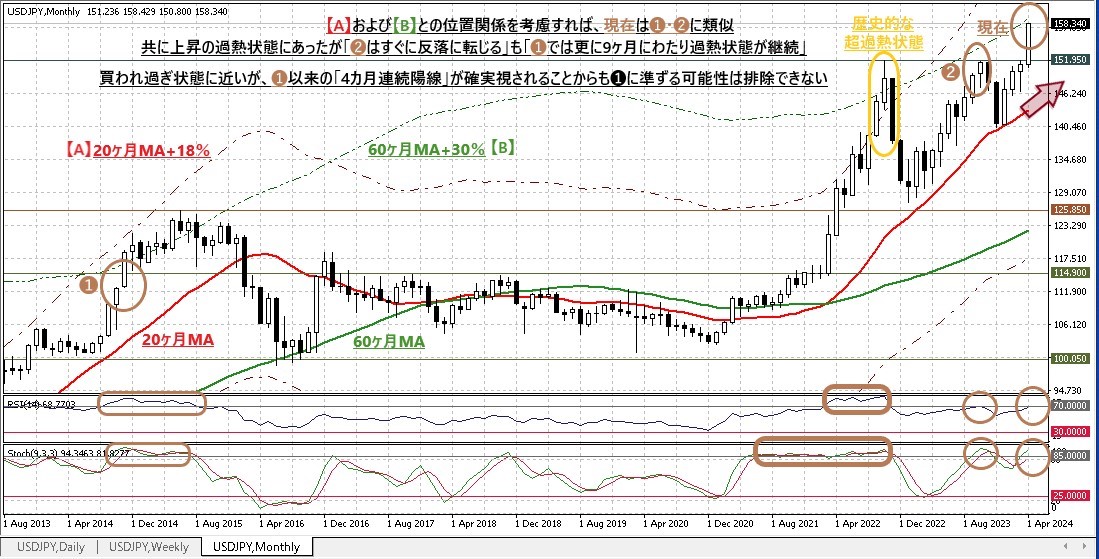Click the 100.050 horizontal level price tag
Viewport: 1099px width, 559px height.
pyautogui.click(x=1070, y=358)
